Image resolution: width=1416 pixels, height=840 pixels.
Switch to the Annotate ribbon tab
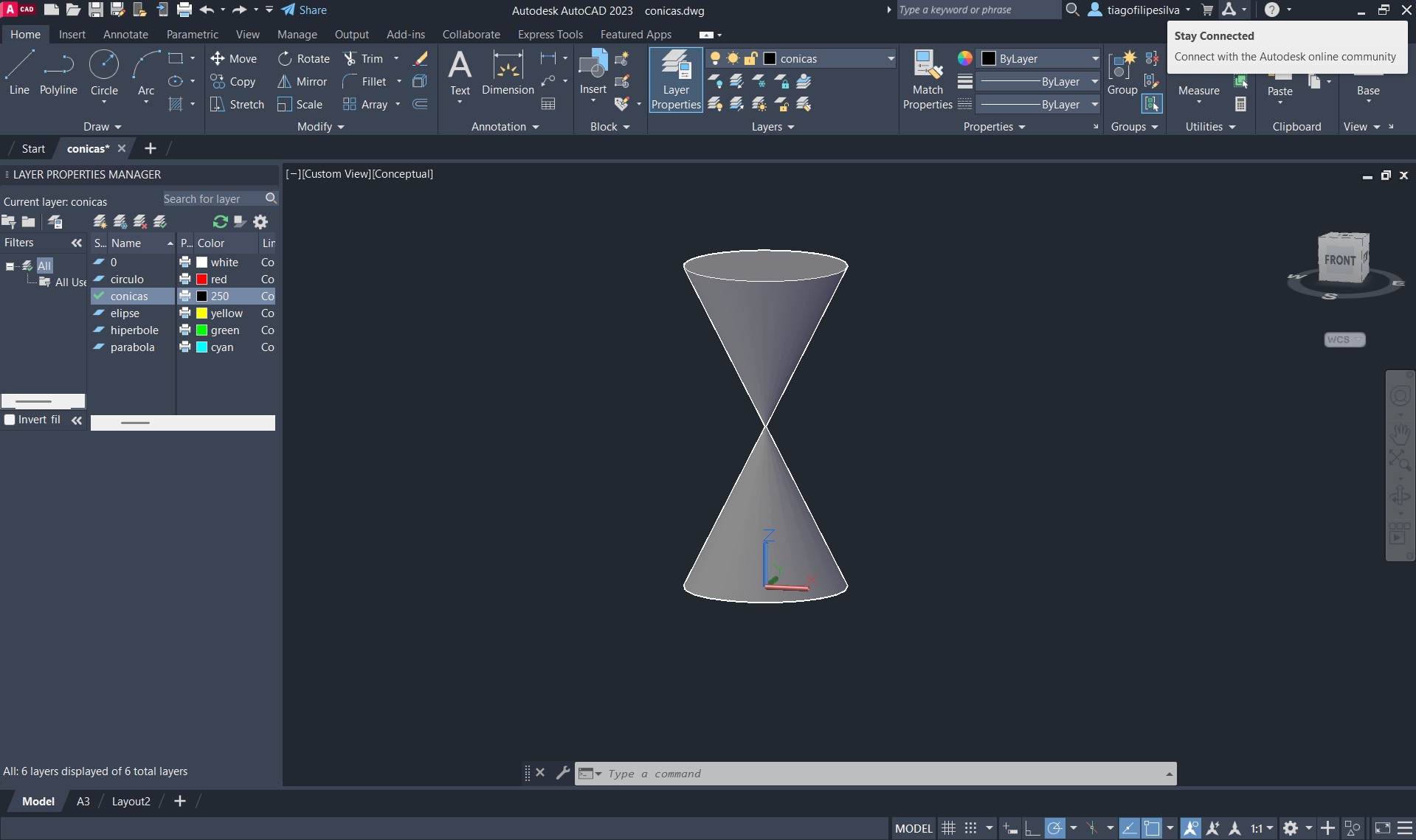tap(125, 35)
